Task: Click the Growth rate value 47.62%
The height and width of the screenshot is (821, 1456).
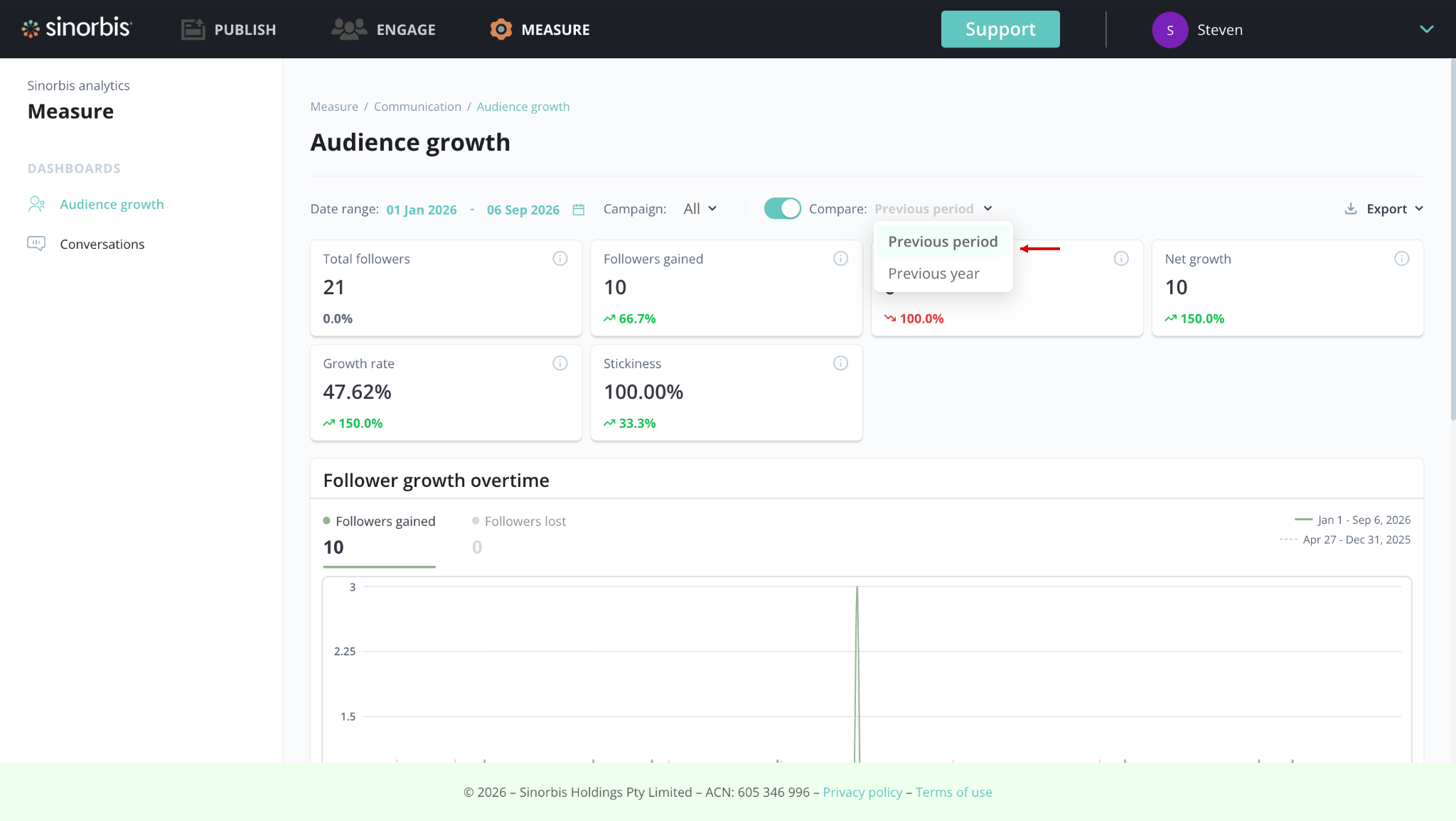Action: [357, 392]
